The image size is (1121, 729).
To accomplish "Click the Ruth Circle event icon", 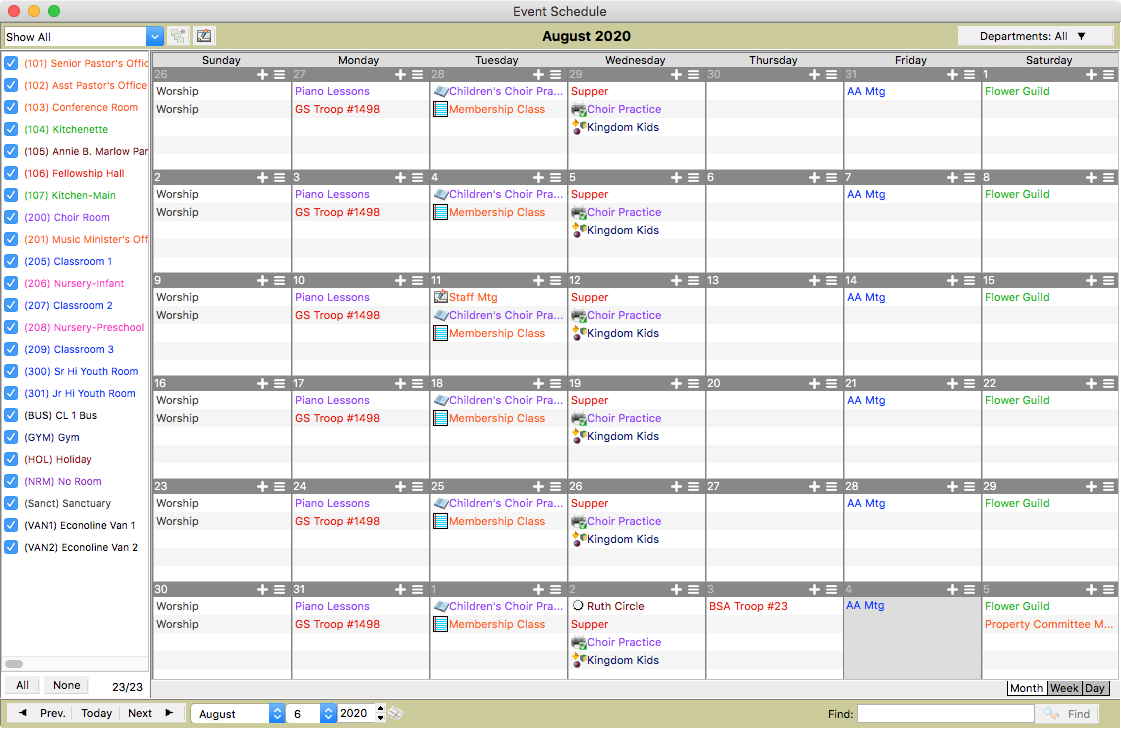I will [578, 606].
